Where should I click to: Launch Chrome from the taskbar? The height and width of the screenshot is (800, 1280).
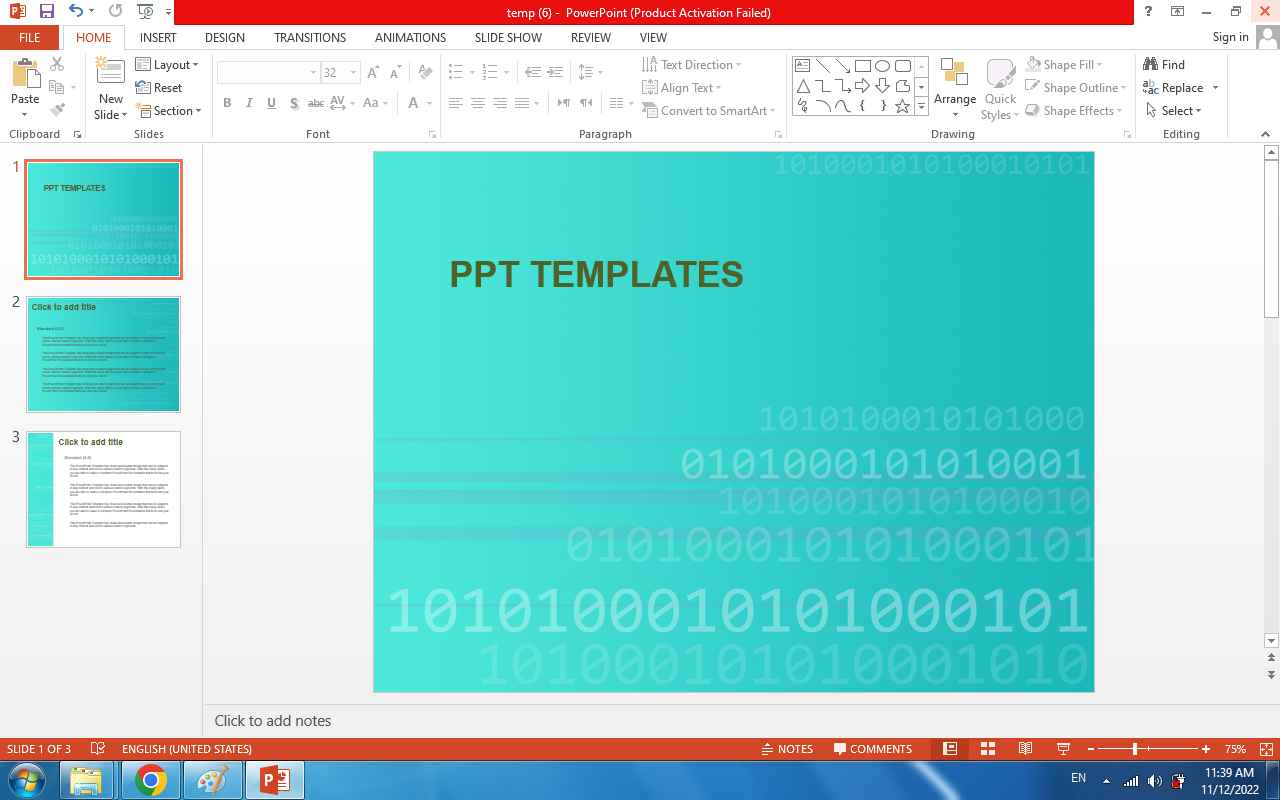click(x=151, y=780)
